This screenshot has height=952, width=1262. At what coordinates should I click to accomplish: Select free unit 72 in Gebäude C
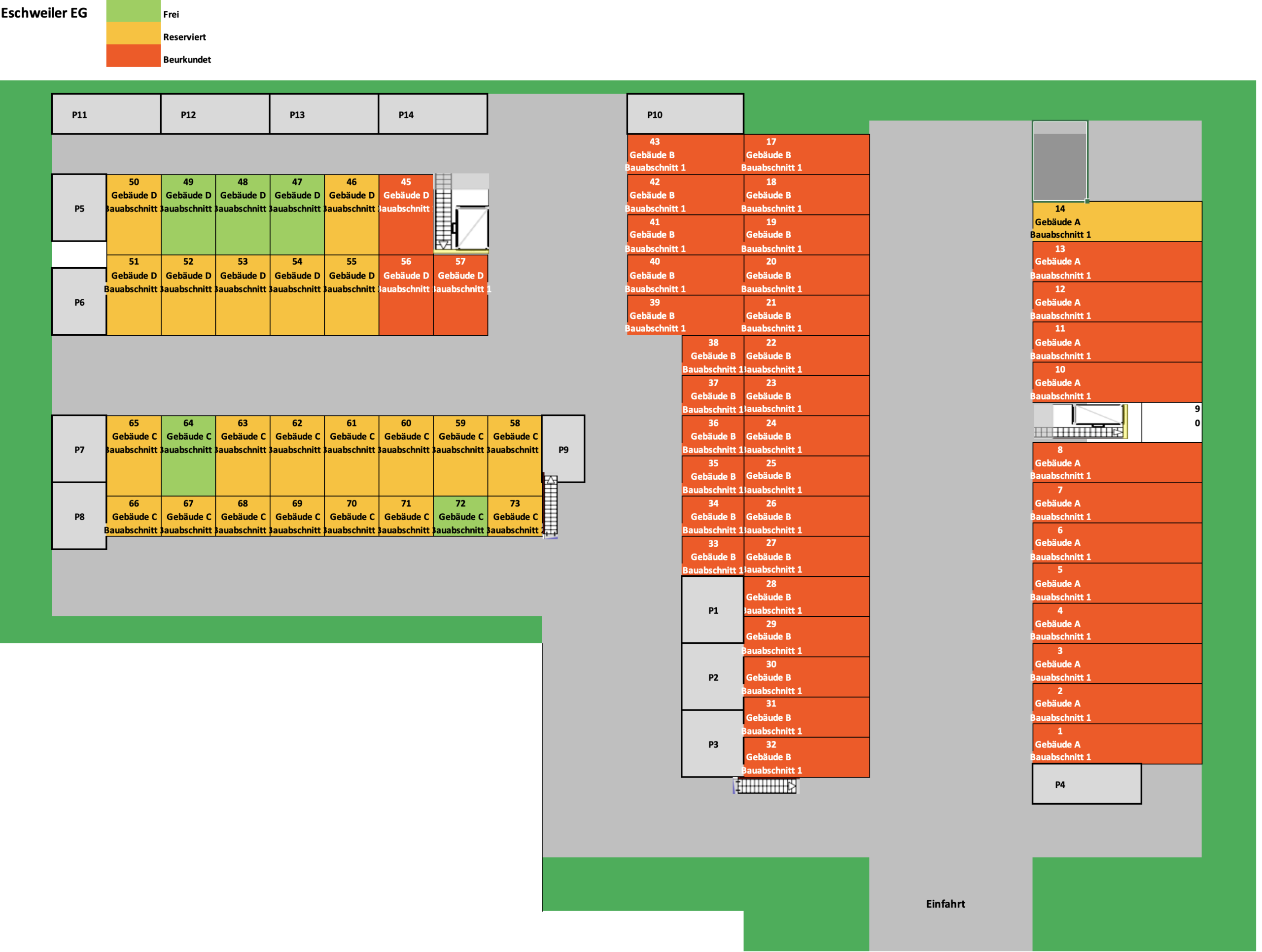tap(460, 517)
